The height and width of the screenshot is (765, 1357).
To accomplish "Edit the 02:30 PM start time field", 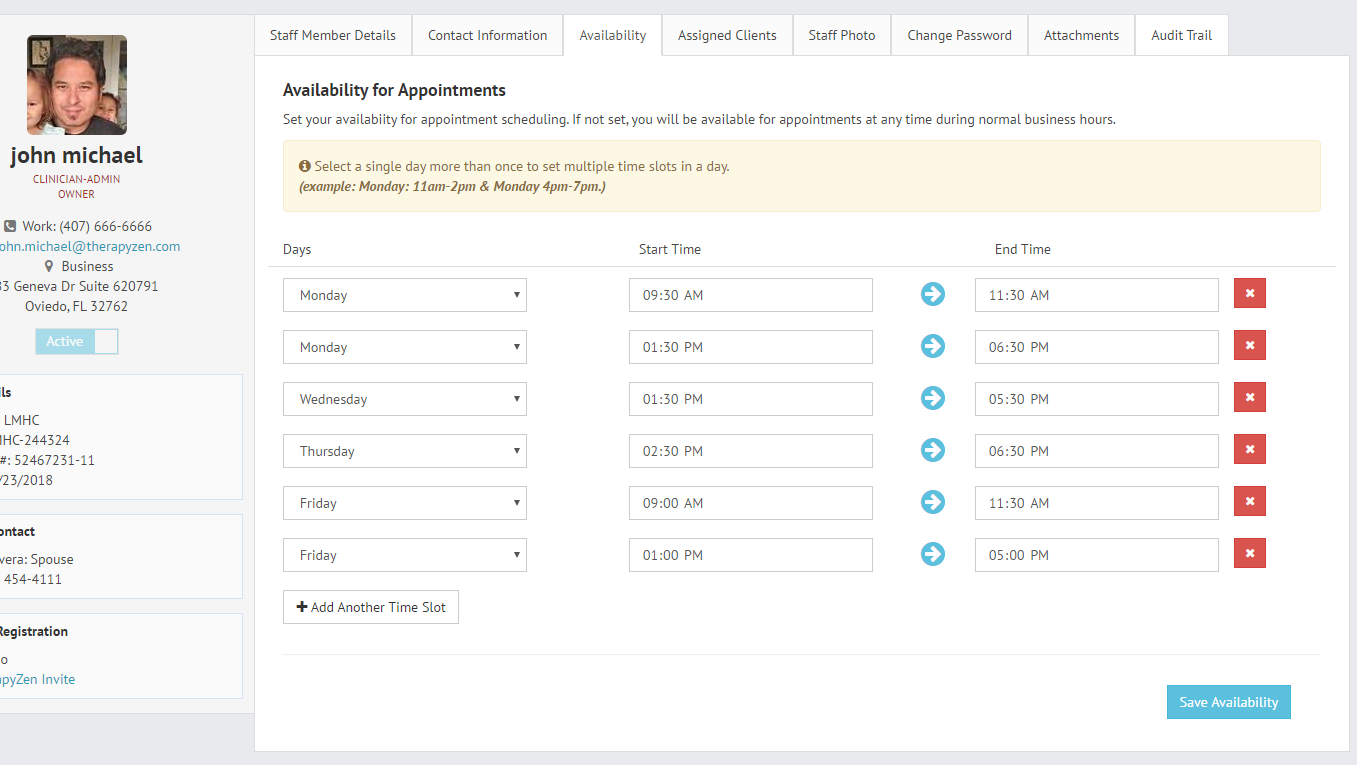I will click(x=751, y=451).
